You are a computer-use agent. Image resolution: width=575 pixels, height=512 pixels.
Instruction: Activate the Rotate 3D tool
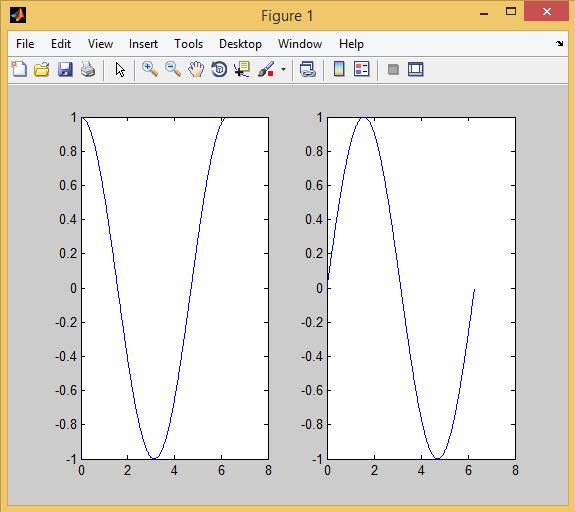[x=219, y=69]
